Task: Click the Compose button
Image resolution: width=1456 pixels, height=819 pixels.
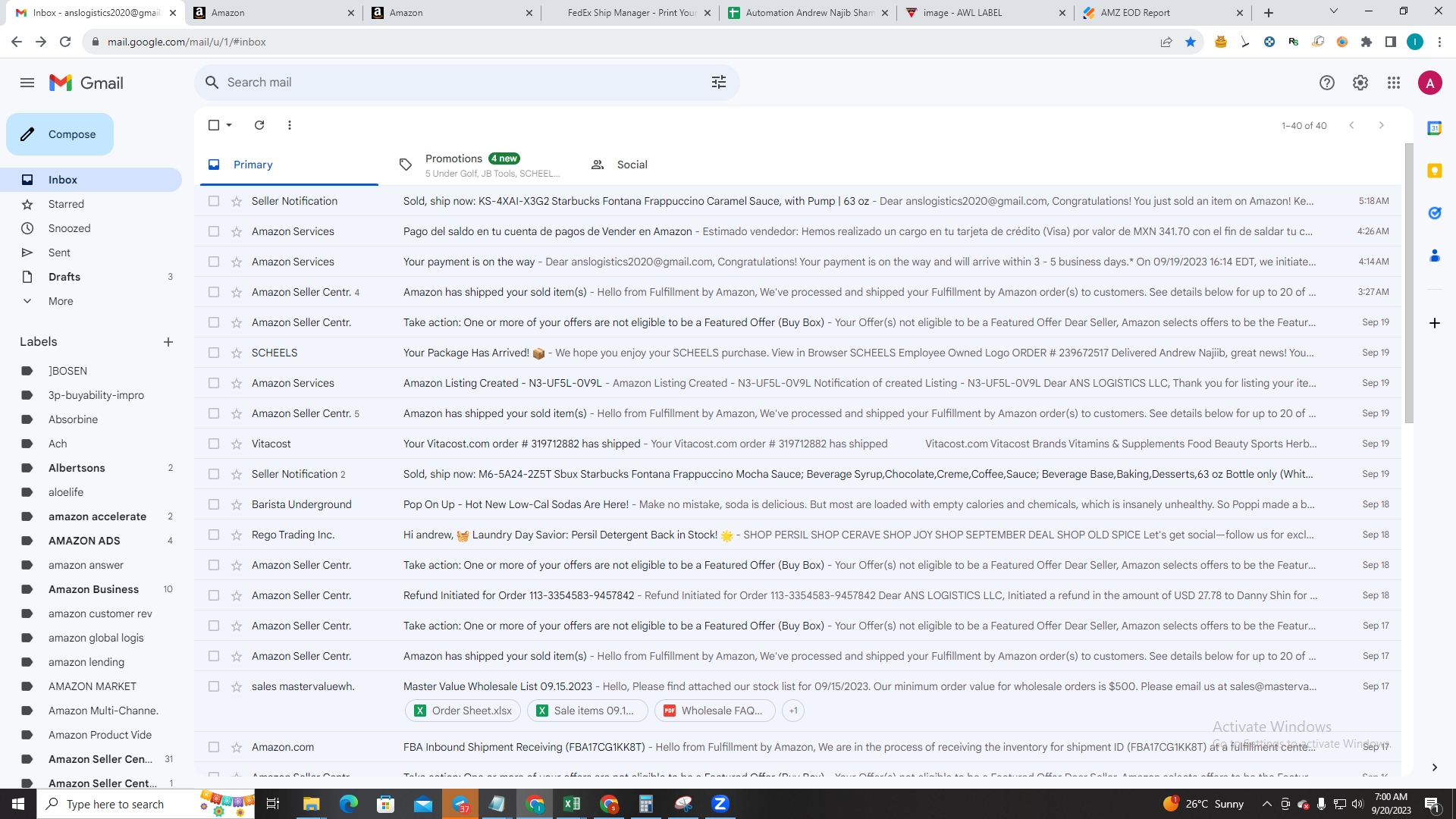Action: click(x=60, y=134)
